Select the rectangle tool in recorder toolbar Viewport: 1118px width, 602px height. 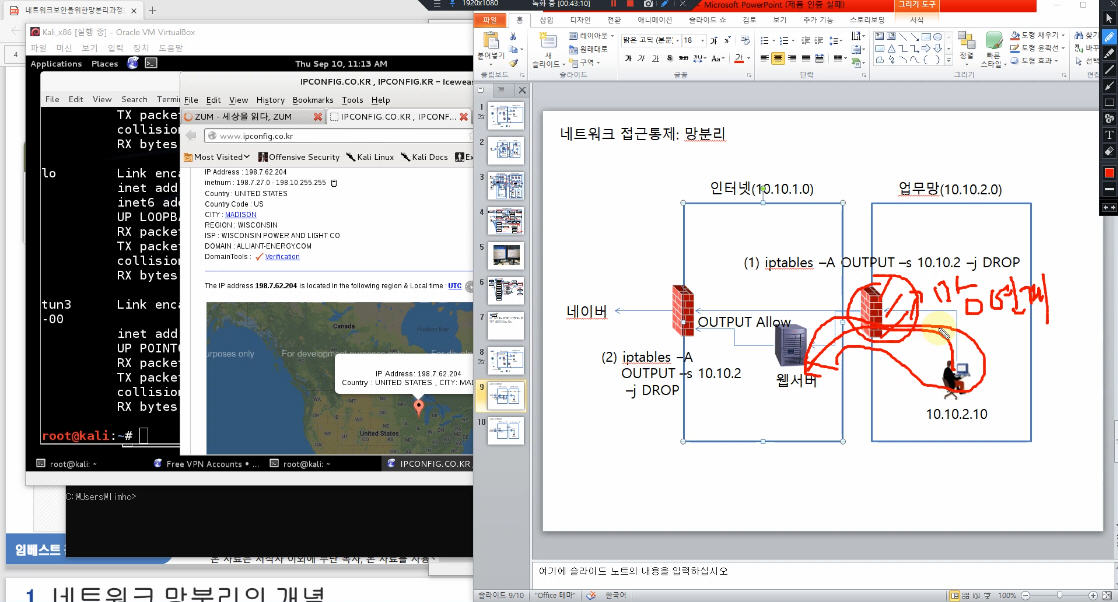coord(1109,103)
